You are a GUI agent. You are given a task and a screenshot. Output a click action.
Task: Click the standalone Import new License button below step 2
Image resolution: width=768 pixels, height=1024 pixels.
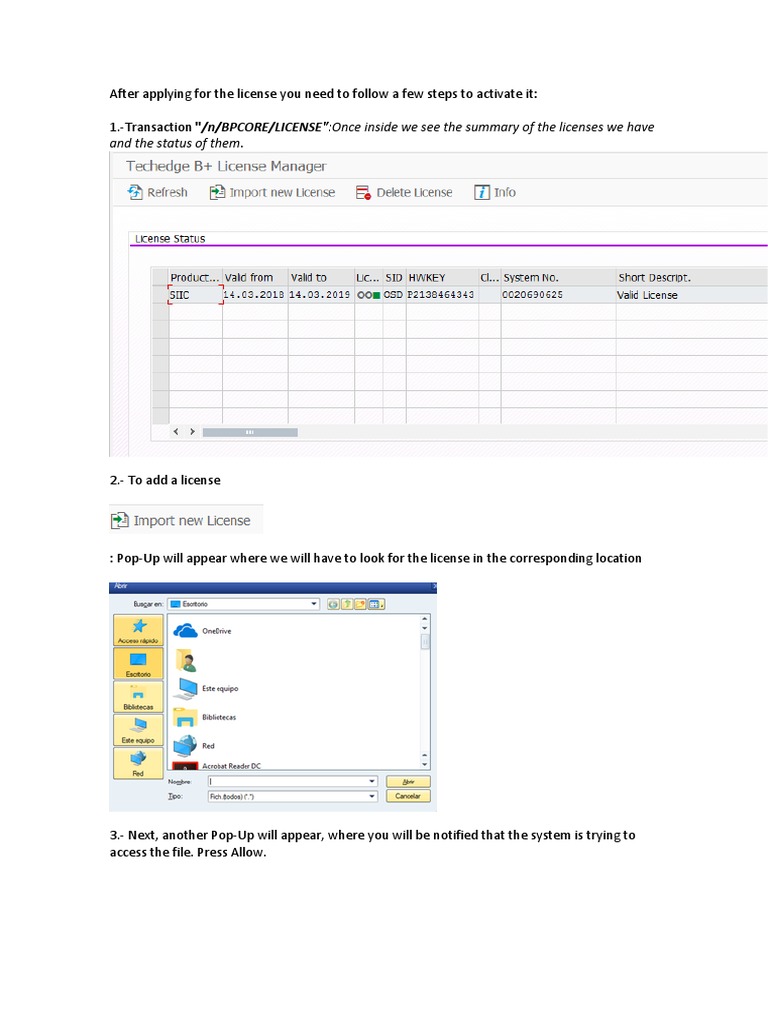click(186, 520)
